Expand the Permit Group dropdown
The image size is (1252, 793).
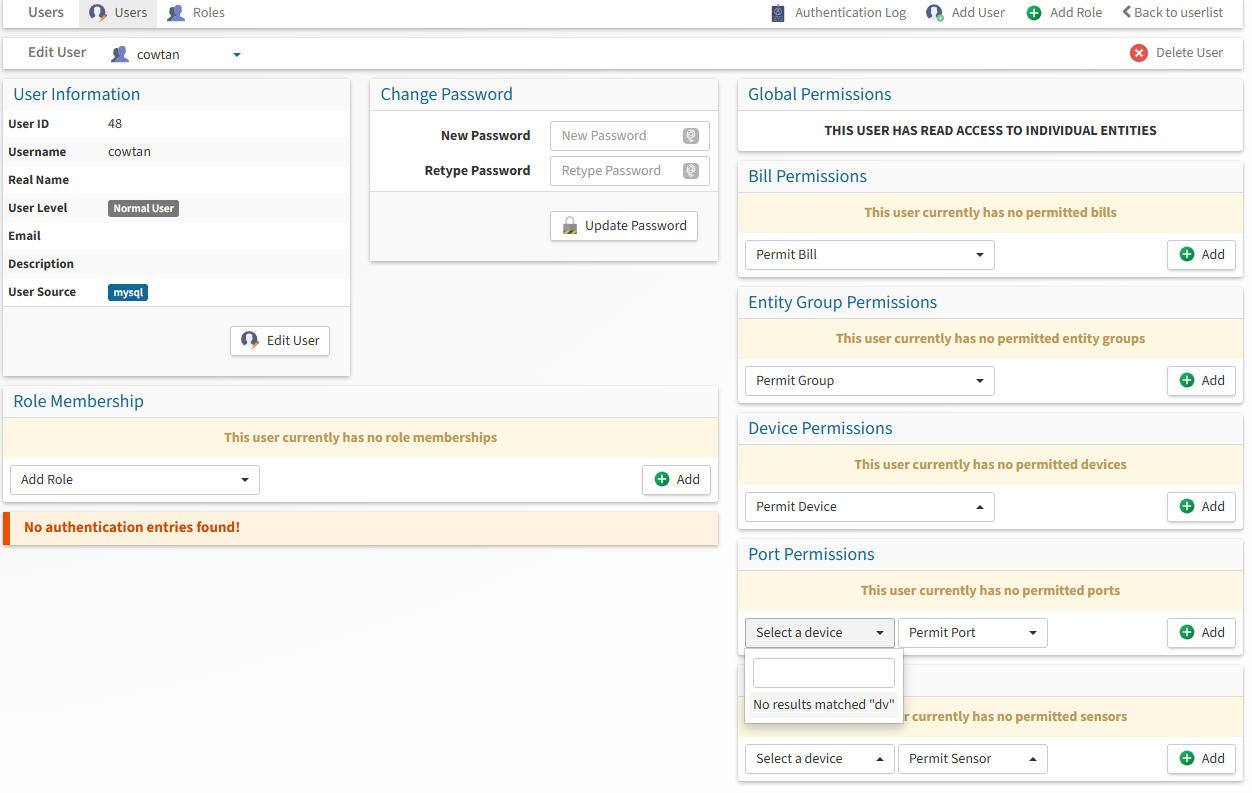coord(869,381)
